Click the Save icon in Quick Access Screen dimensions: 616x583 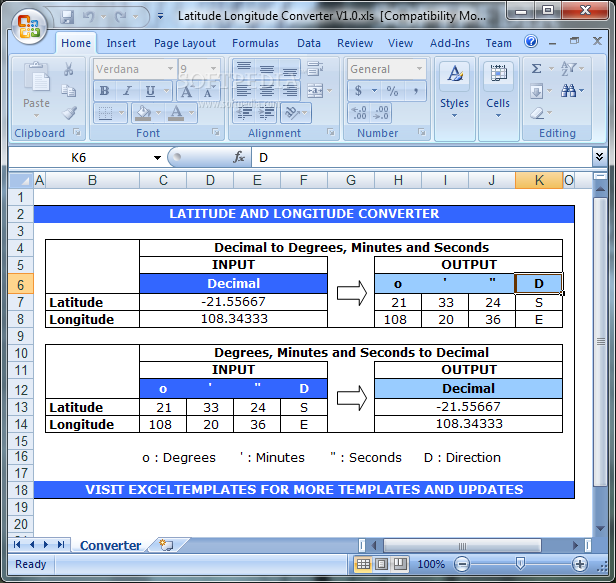[67, 16]
